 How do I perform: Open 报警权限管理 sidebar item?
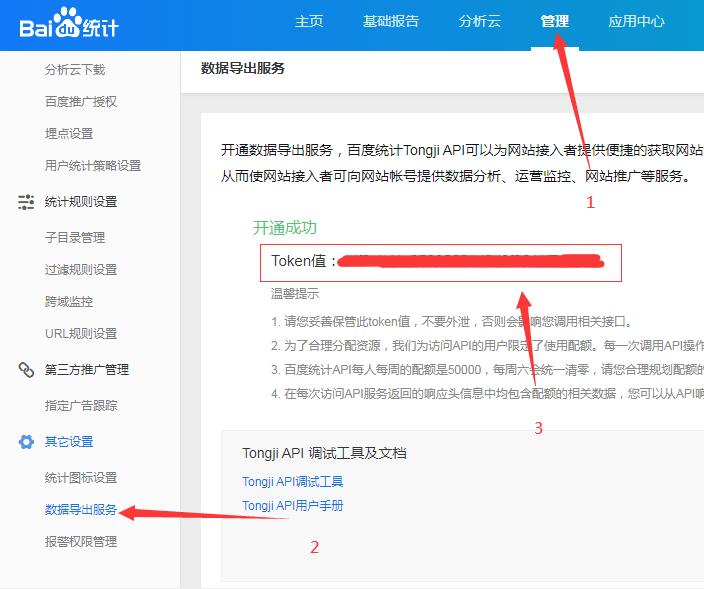pyautogui.click(x=81, y=542)
